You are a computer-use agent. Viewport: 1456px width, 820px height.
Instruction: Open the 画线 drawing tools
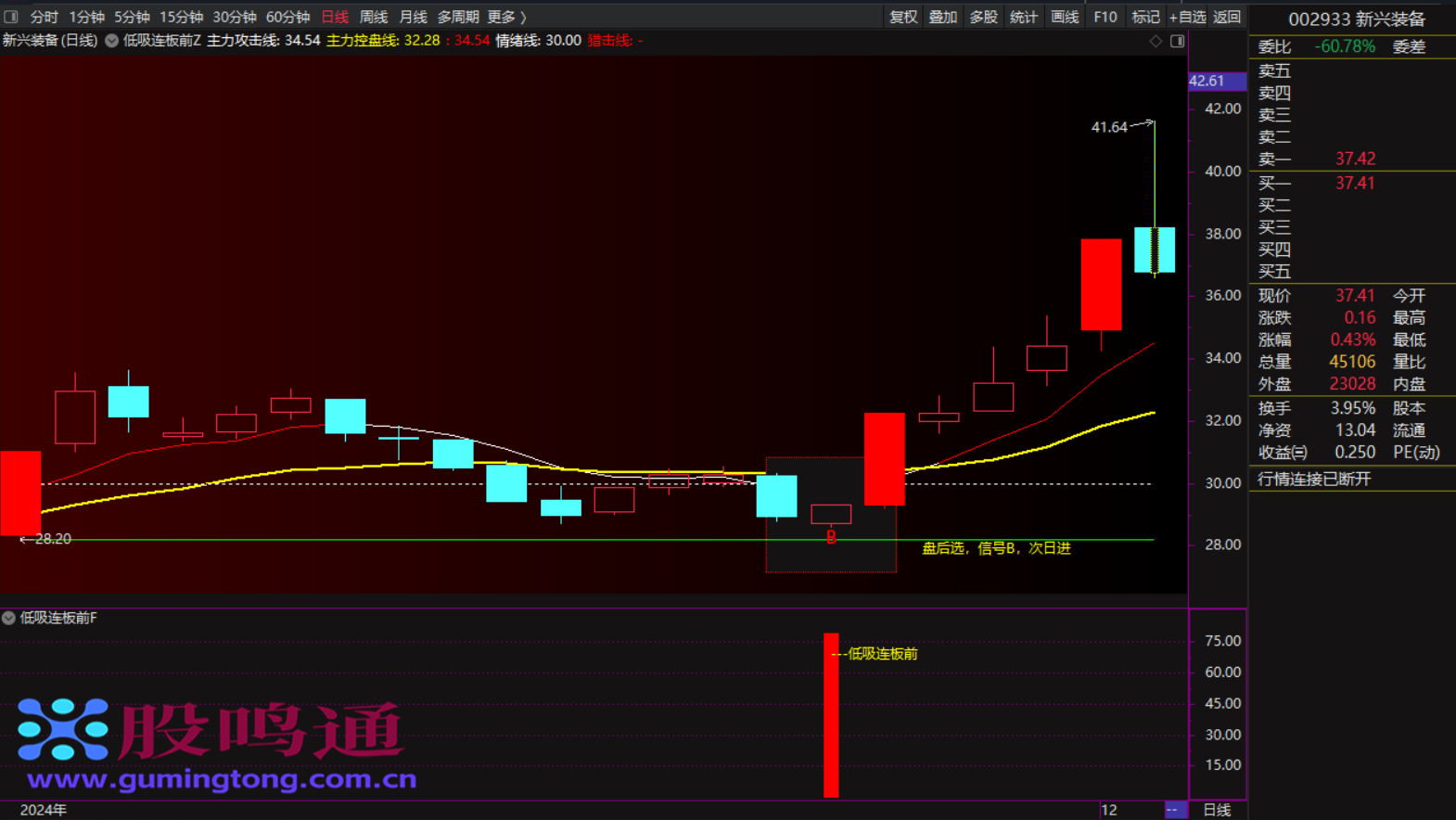click(1064, 17)
